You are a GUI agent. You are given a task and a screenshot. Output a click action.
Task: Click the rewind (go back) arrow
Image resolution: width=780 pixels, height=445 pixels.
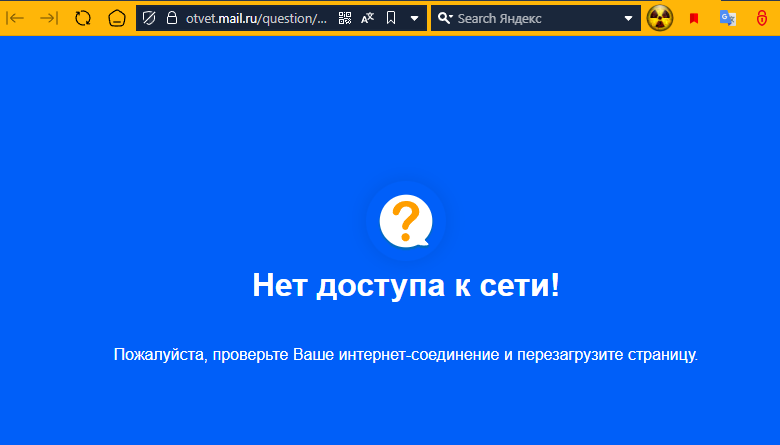[x=16, y=18]
